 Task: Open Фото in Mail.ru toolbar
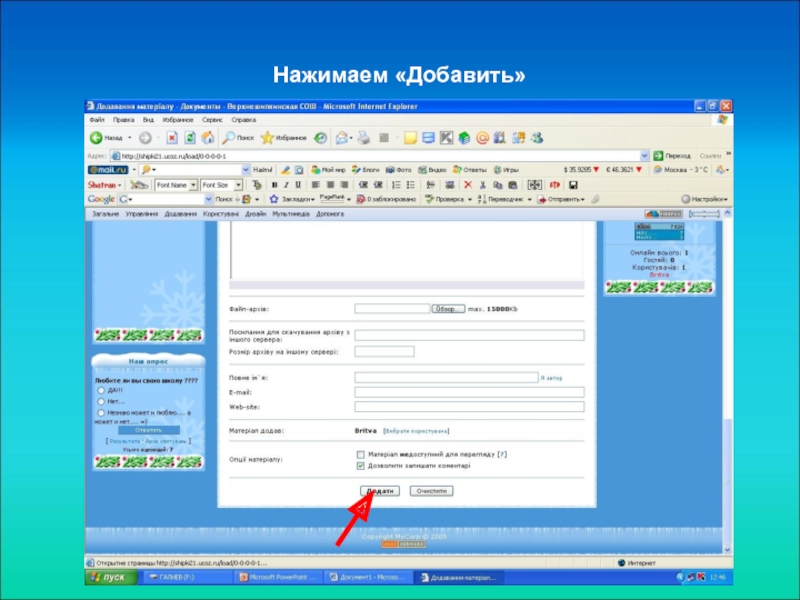click(398, 170)
